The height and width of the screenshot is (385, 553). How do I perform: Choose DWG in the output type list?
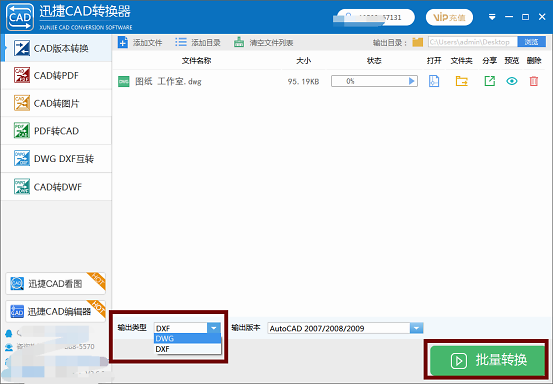[187, 338]
